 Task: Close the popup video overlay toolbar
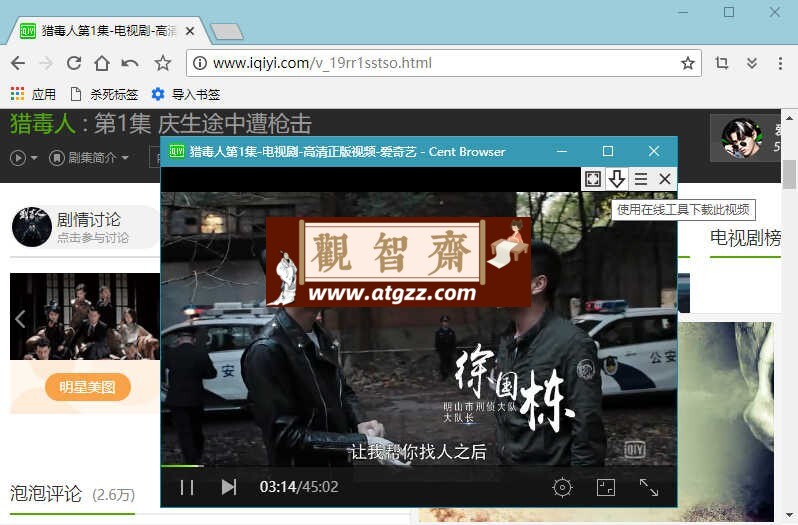(x=665, y=179)
